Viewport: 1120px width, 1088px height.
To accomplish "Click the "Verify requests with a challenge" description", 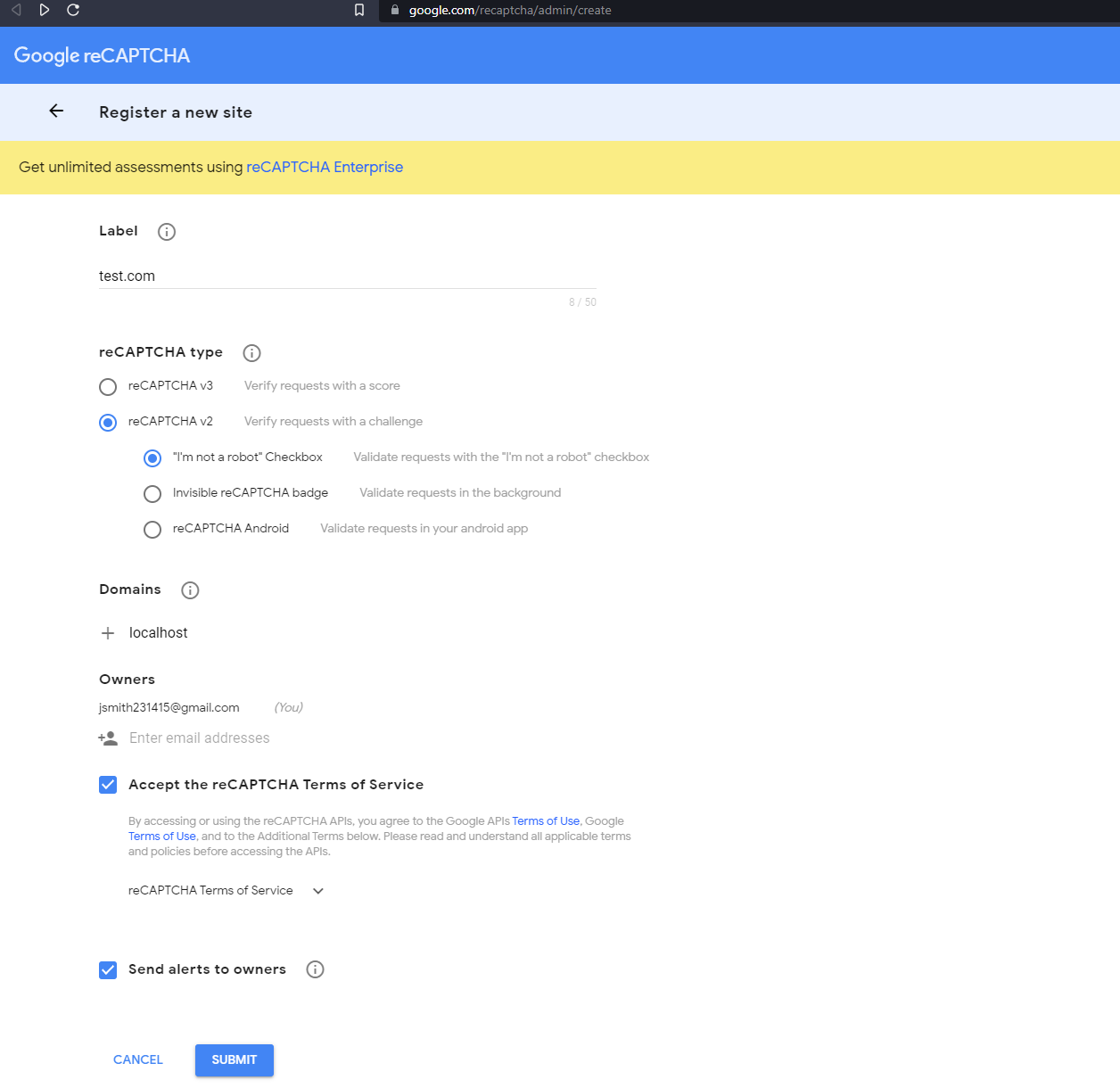I will point(334,422).
